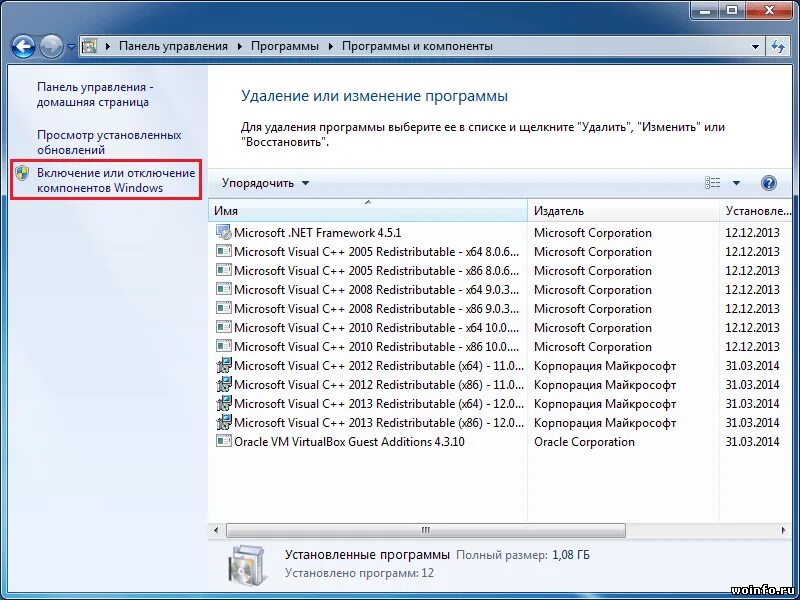Click icon of Visual C++ 2010 x86 entry
Image resolution: width=800 pixels, height=600 pixels.
pos(223,346)
